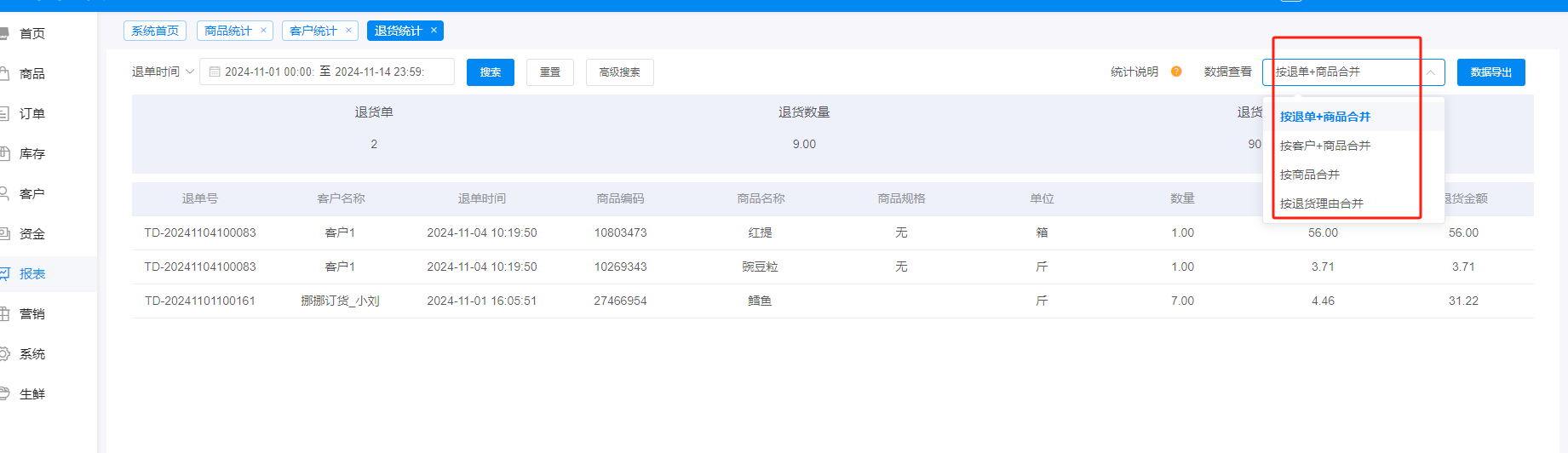The height and width of the screenshot is (453, 1568).
Task: Click the blue 搜索 button
Action: tap(490, 72)
